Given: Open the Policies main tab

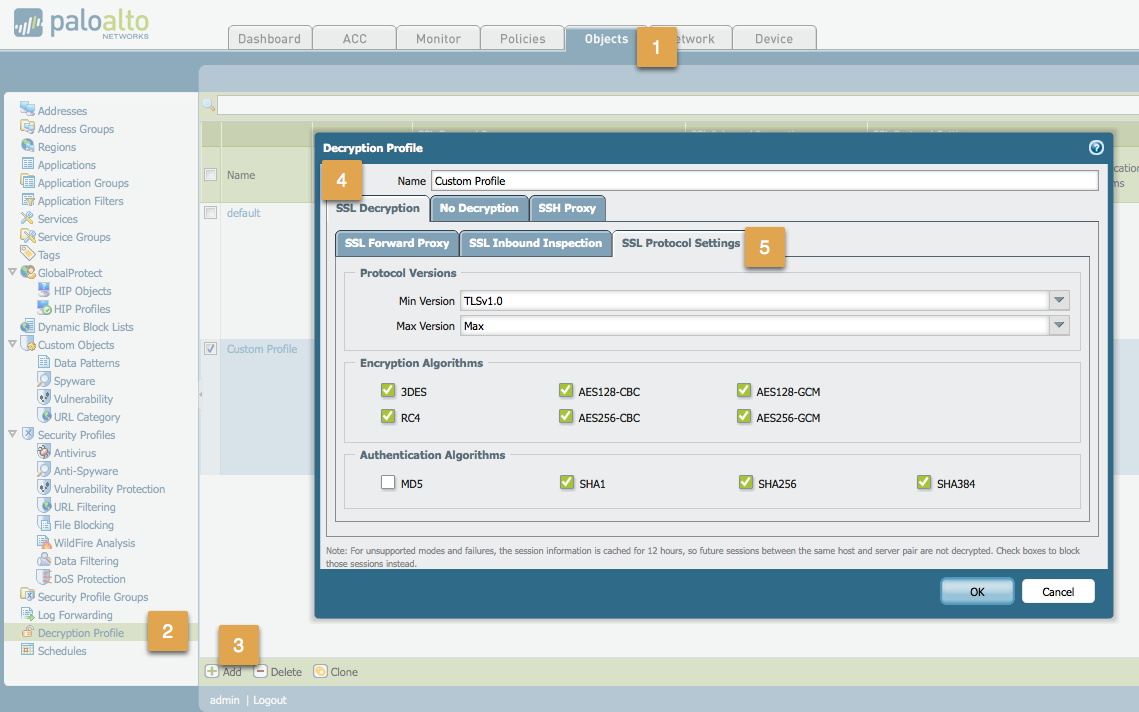Looking at the screenshot, I should [523, 38].
